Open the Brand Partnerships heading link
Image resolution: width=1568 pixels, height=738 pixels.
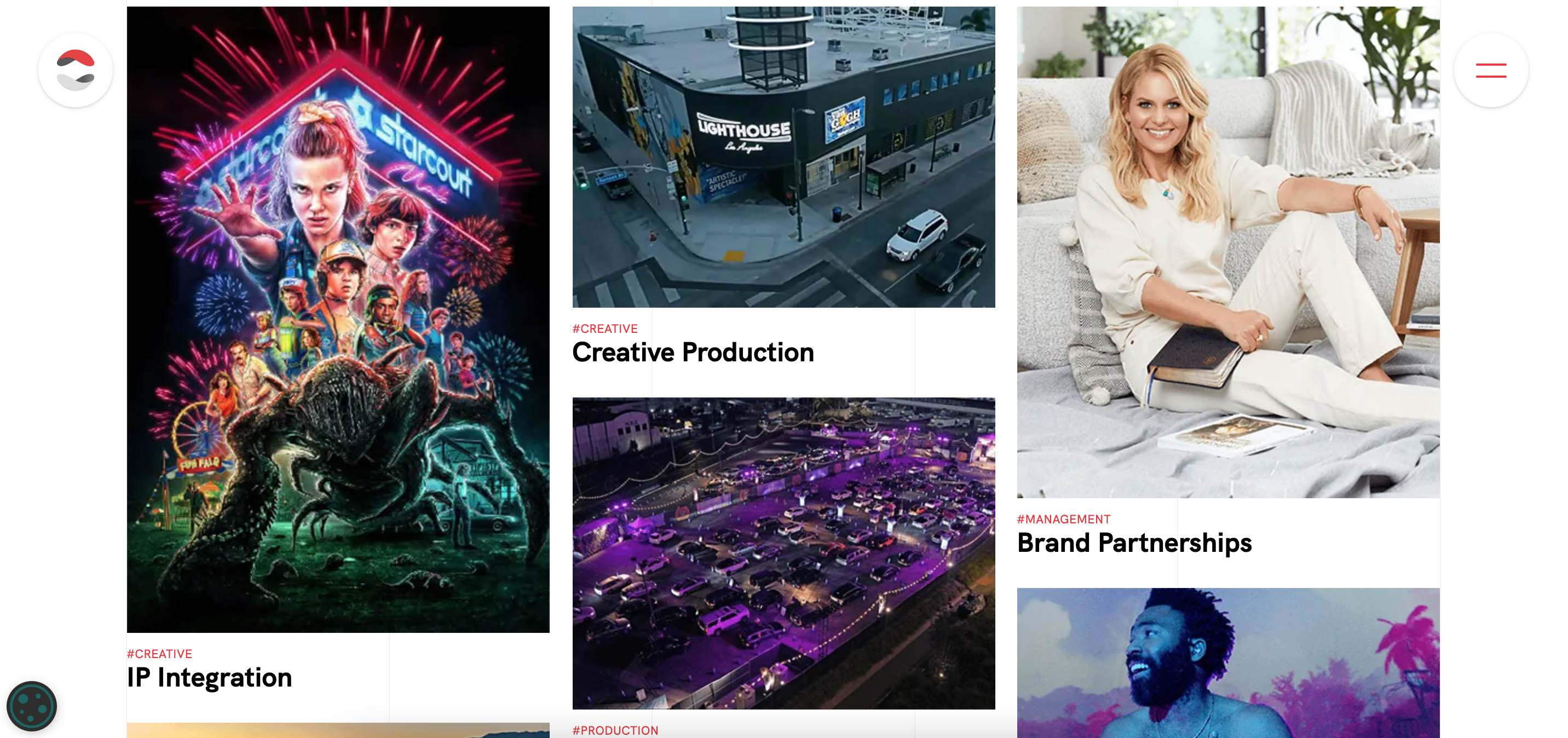click(1134, 543)
